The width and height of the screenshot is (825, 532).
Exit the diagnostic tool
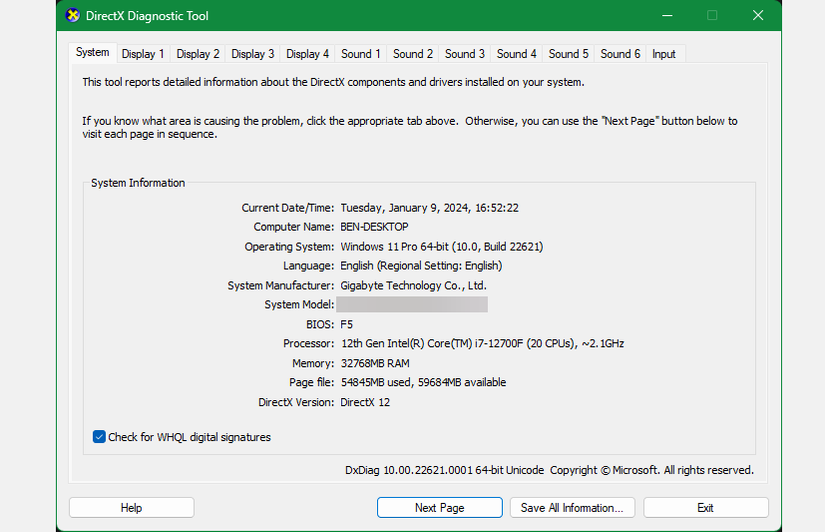tap(706, 508)
